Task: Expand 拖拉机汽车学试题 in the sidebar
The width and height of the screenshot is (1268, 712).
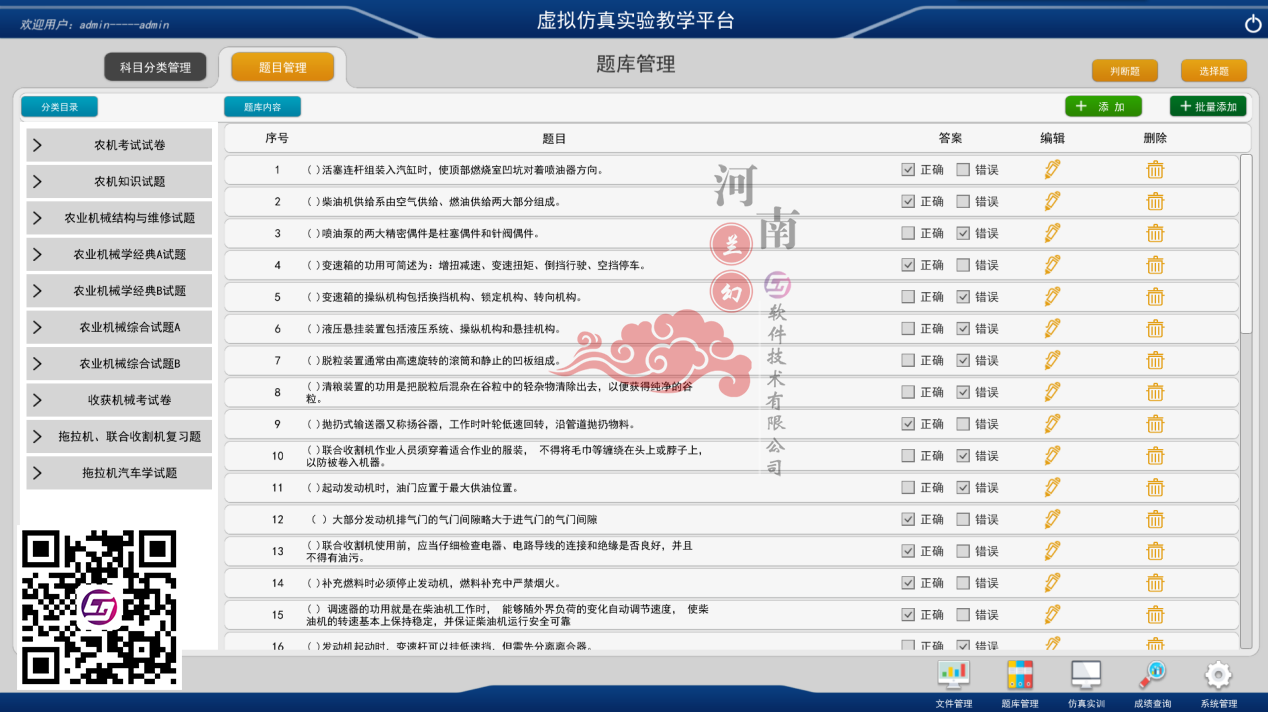Action: click(x=118, y=472)
